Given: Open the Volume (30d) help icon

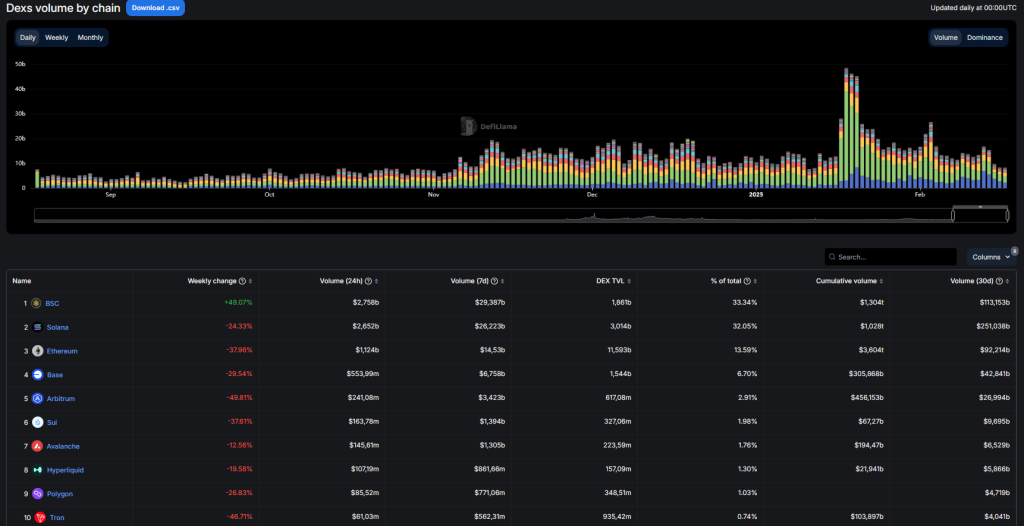Looking at the screenshot, I should pyautogui.click(x=1000, y=281).
